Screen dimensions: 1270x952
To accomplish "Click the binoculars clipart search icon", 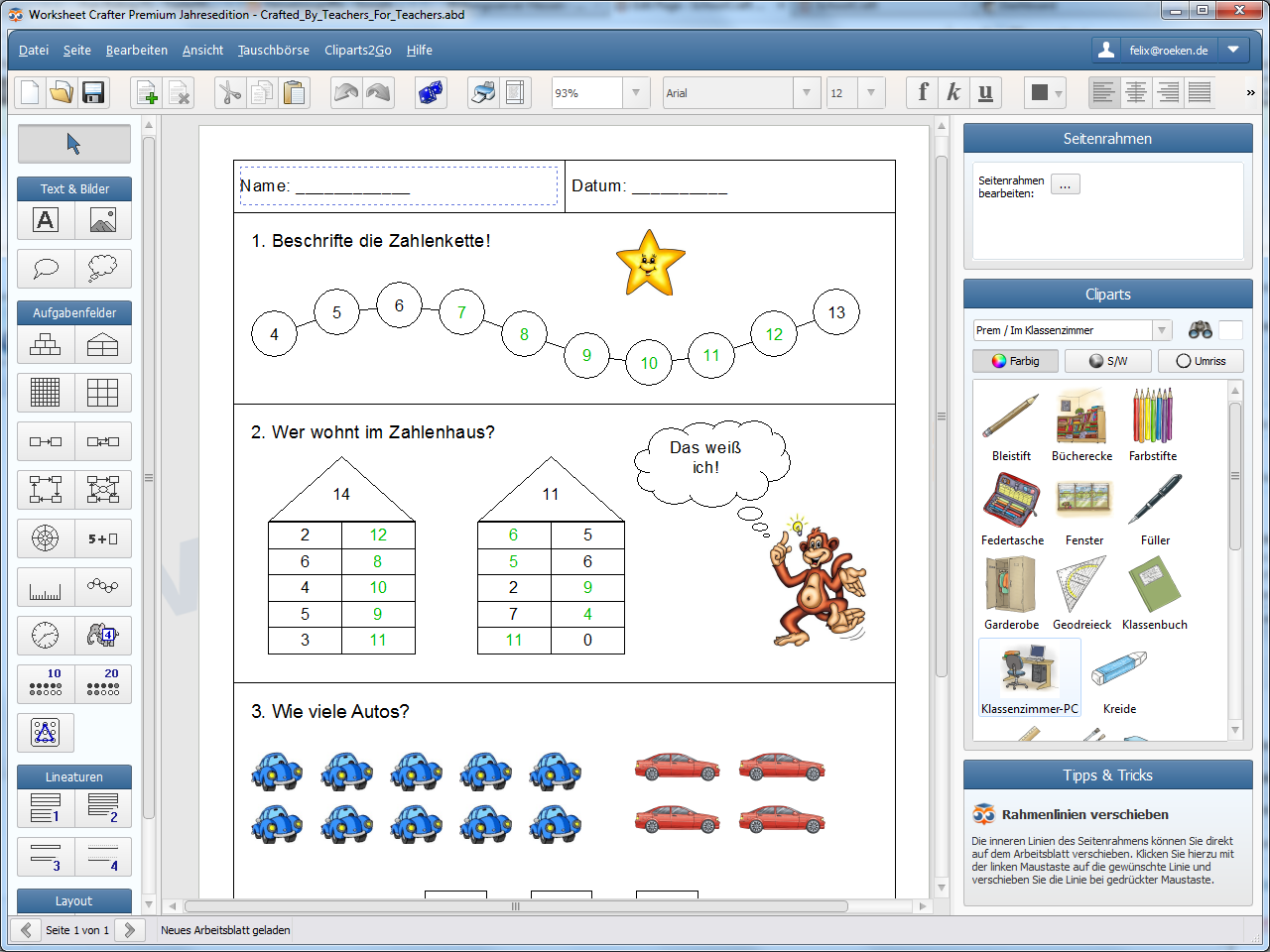I will click(x=1200, y=330).
